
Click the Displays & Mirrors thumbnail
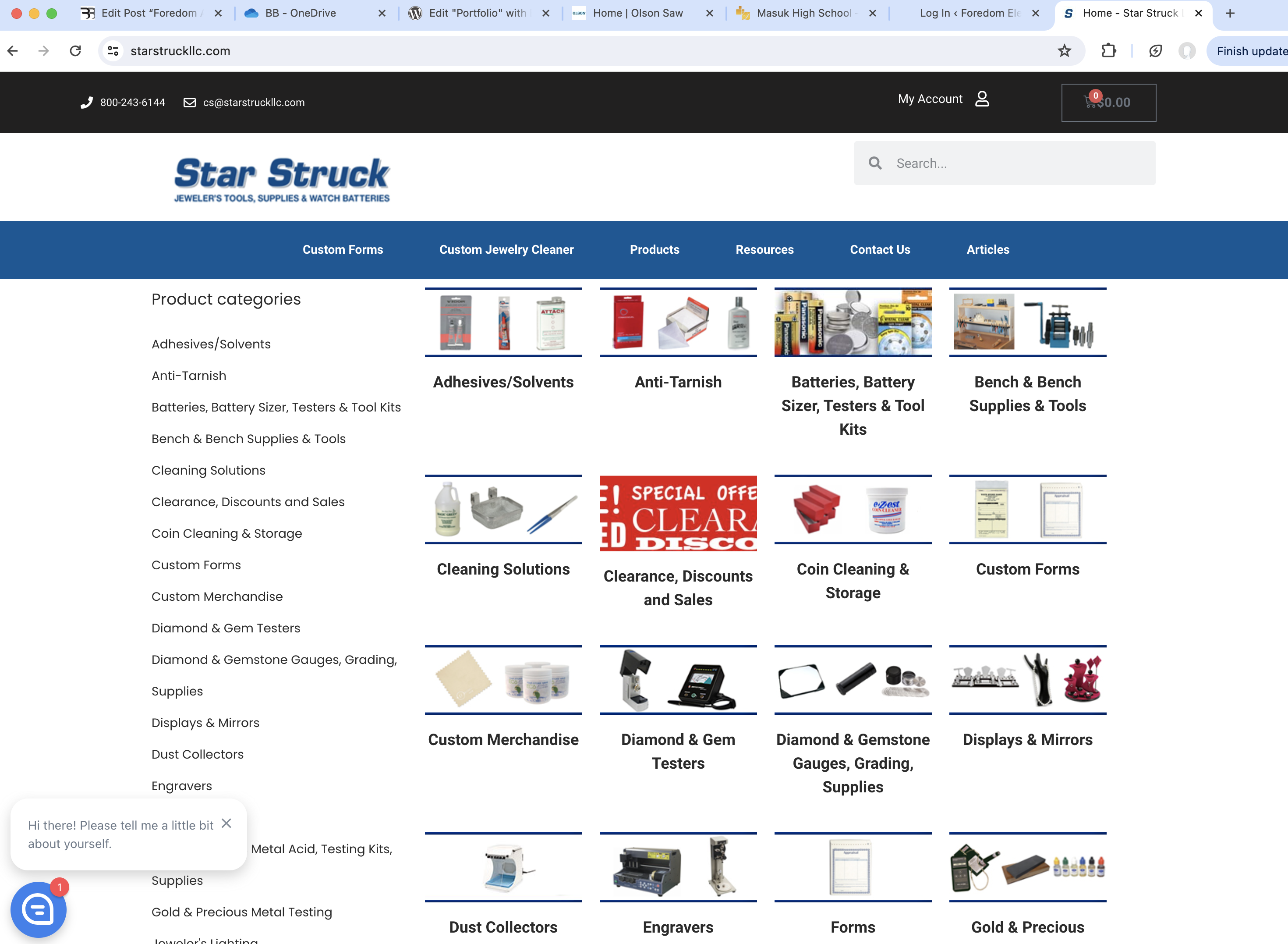click(1027, 680)
